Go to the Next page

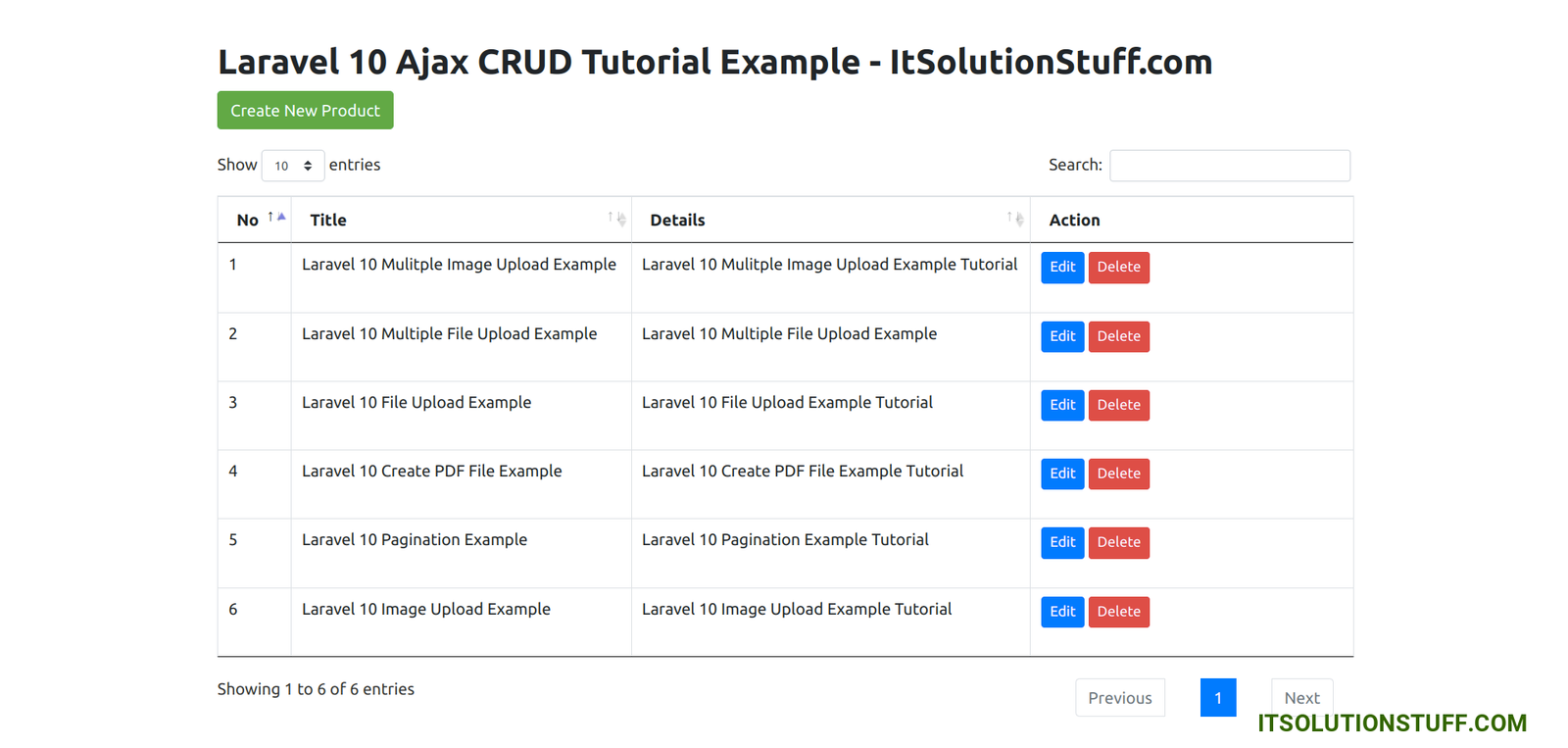coord(1301,697)
